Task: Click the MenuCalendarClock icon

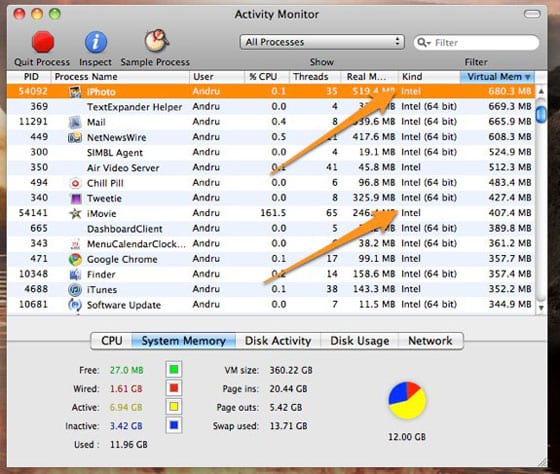Action: pyautogui.click(x=75, y=244)
